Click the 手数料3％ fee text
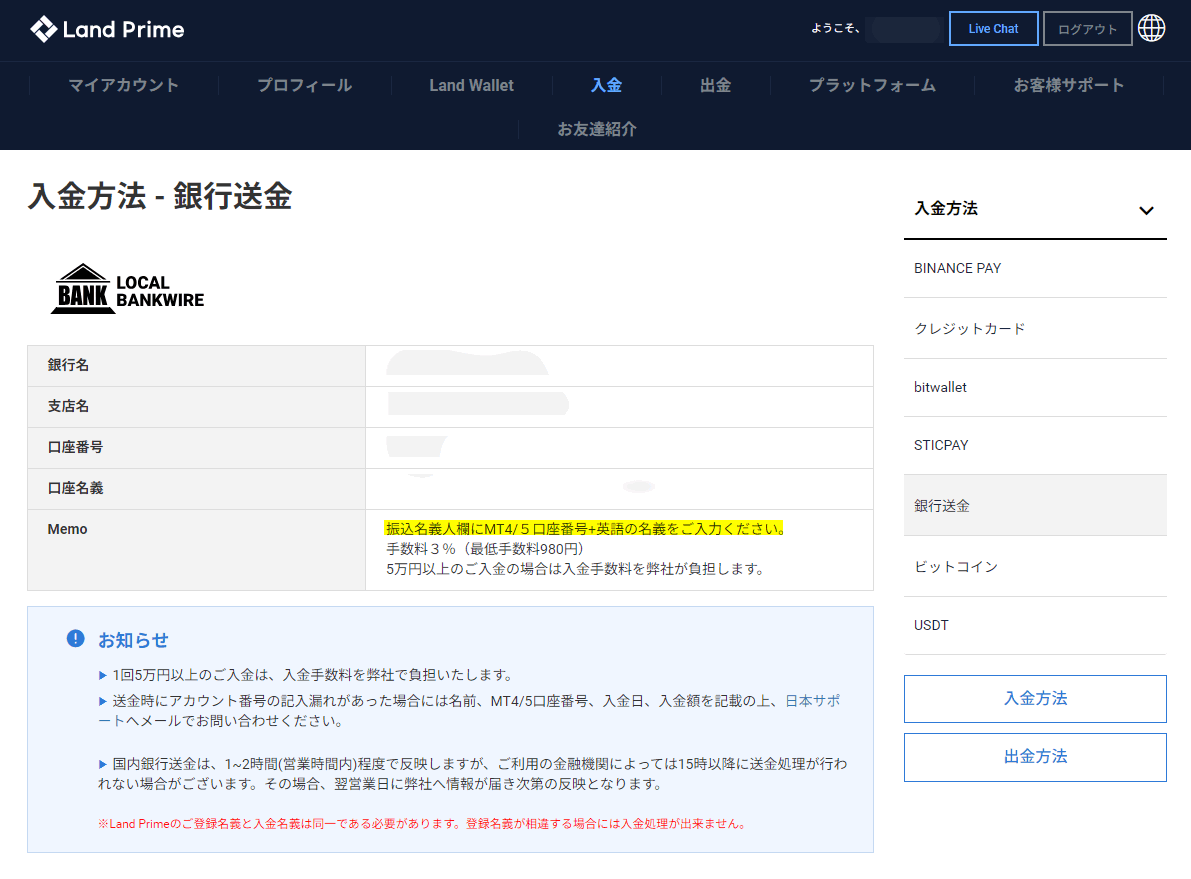Viewport: 1191px width, 879px height. [485, 549]
